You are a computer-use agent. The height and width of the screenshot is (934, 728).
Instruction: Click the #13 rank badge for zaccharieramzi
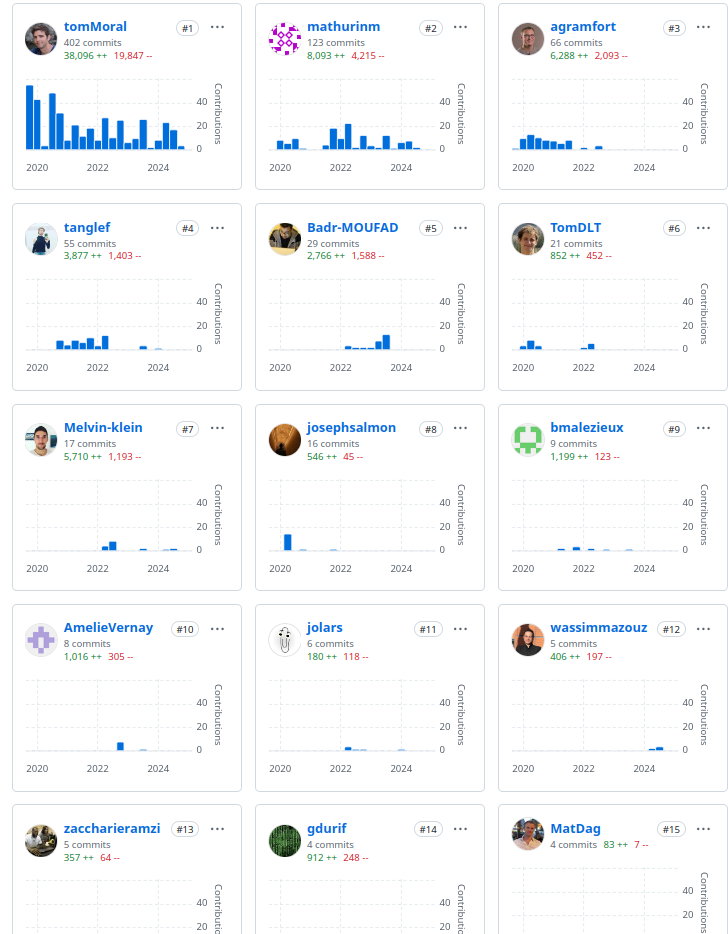pos(185,829)
